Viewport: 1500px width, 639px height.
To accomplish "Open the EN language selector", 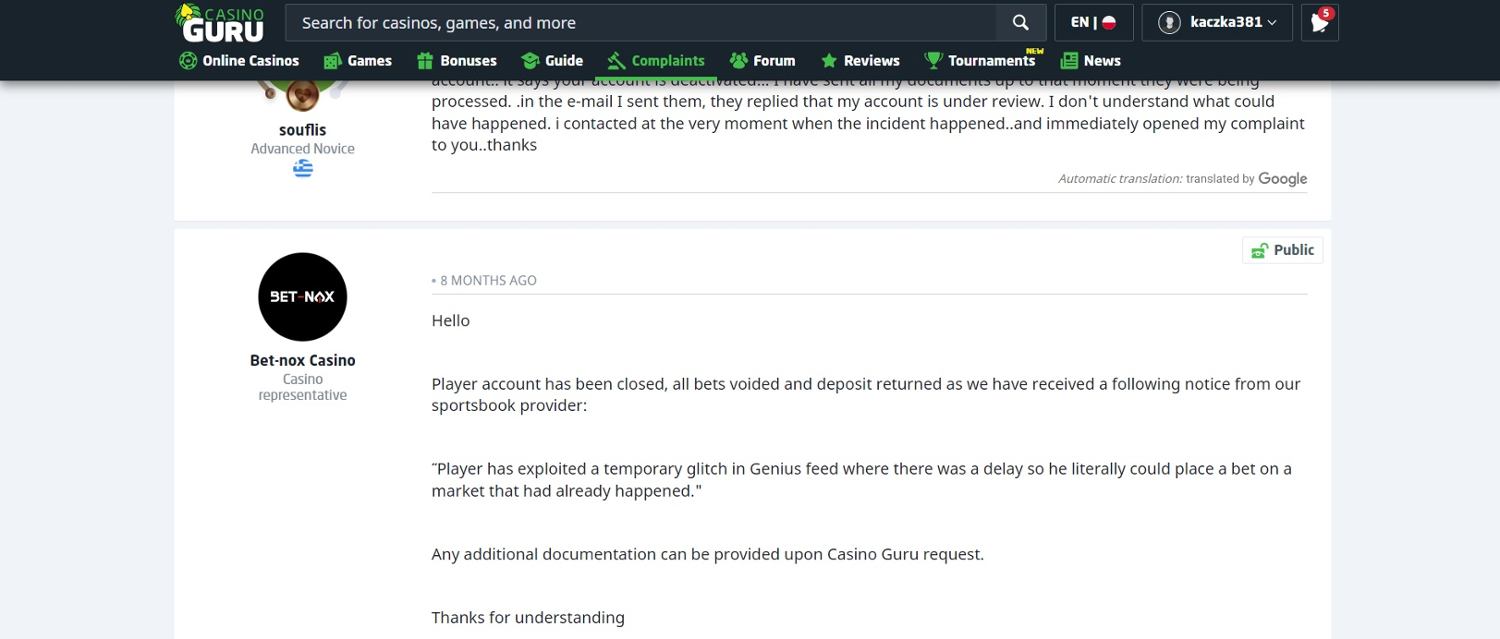I will coord(1093,23).
